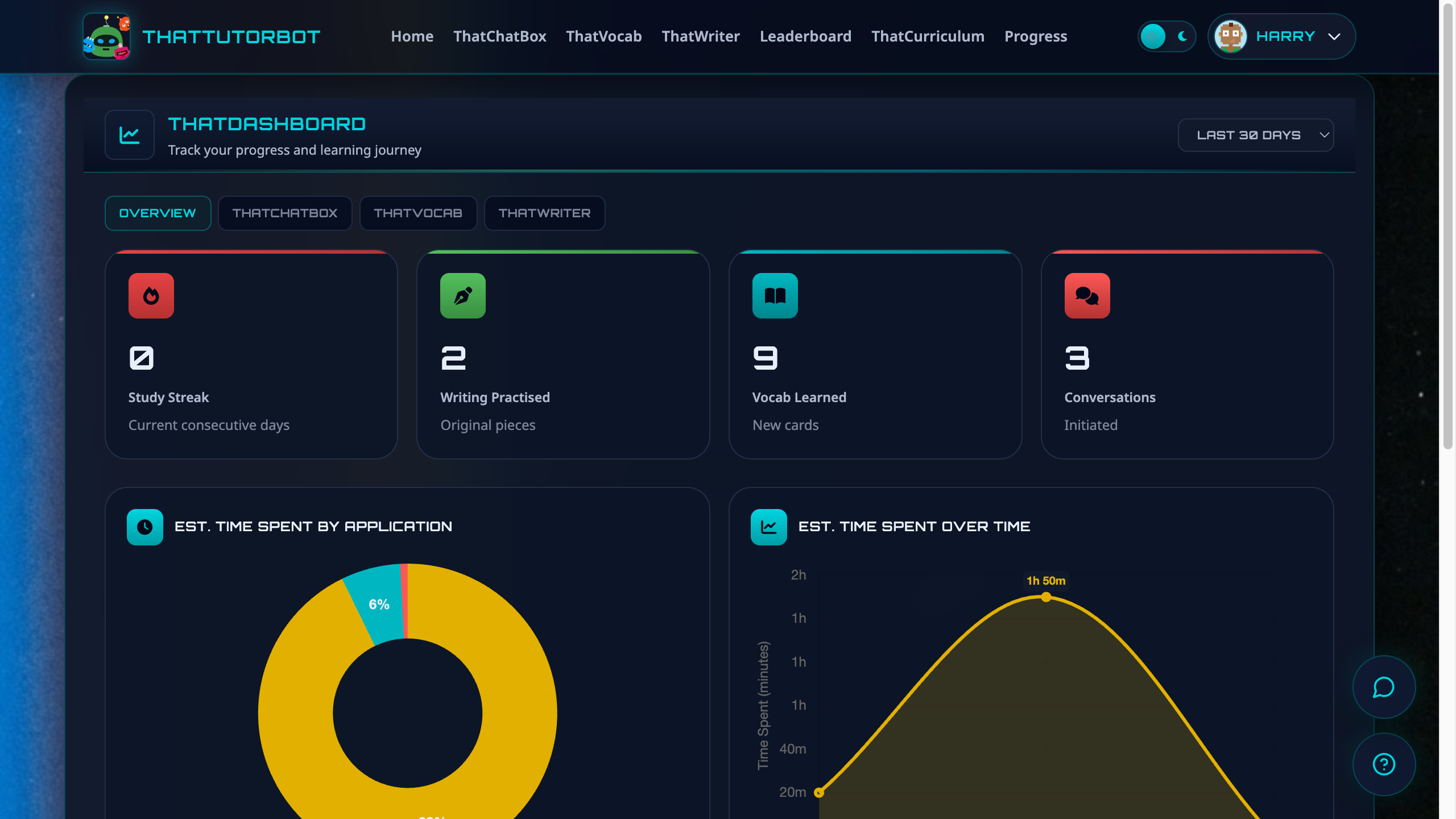Switch to the ThatChatBox dashboard tab
Image resolution: width=1456 pixels, height=819 pixels.
(x=285, y=213)
